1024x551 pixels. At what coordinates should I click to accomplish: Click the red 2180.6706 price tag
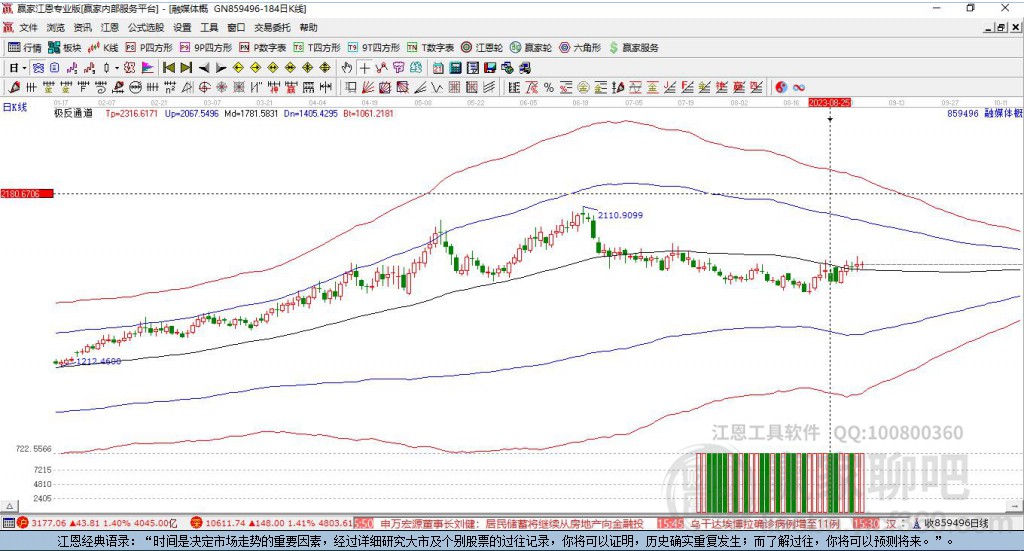coord(27,194)
